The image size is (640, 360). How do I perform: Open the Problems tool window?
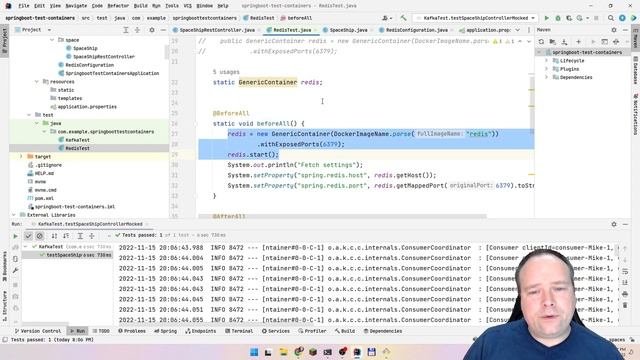click(132, 331)
